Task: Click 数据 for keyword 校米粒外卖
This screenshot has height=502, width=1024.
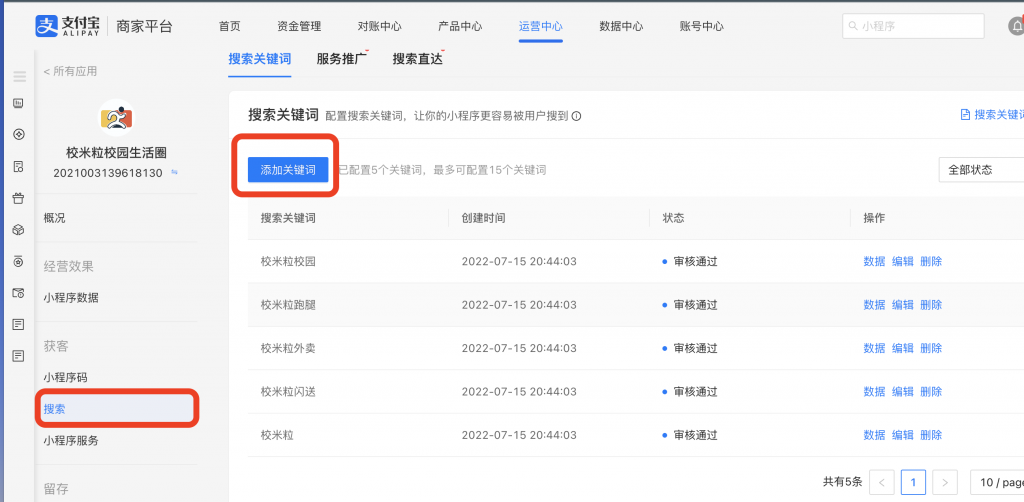Action: (874, 348)
